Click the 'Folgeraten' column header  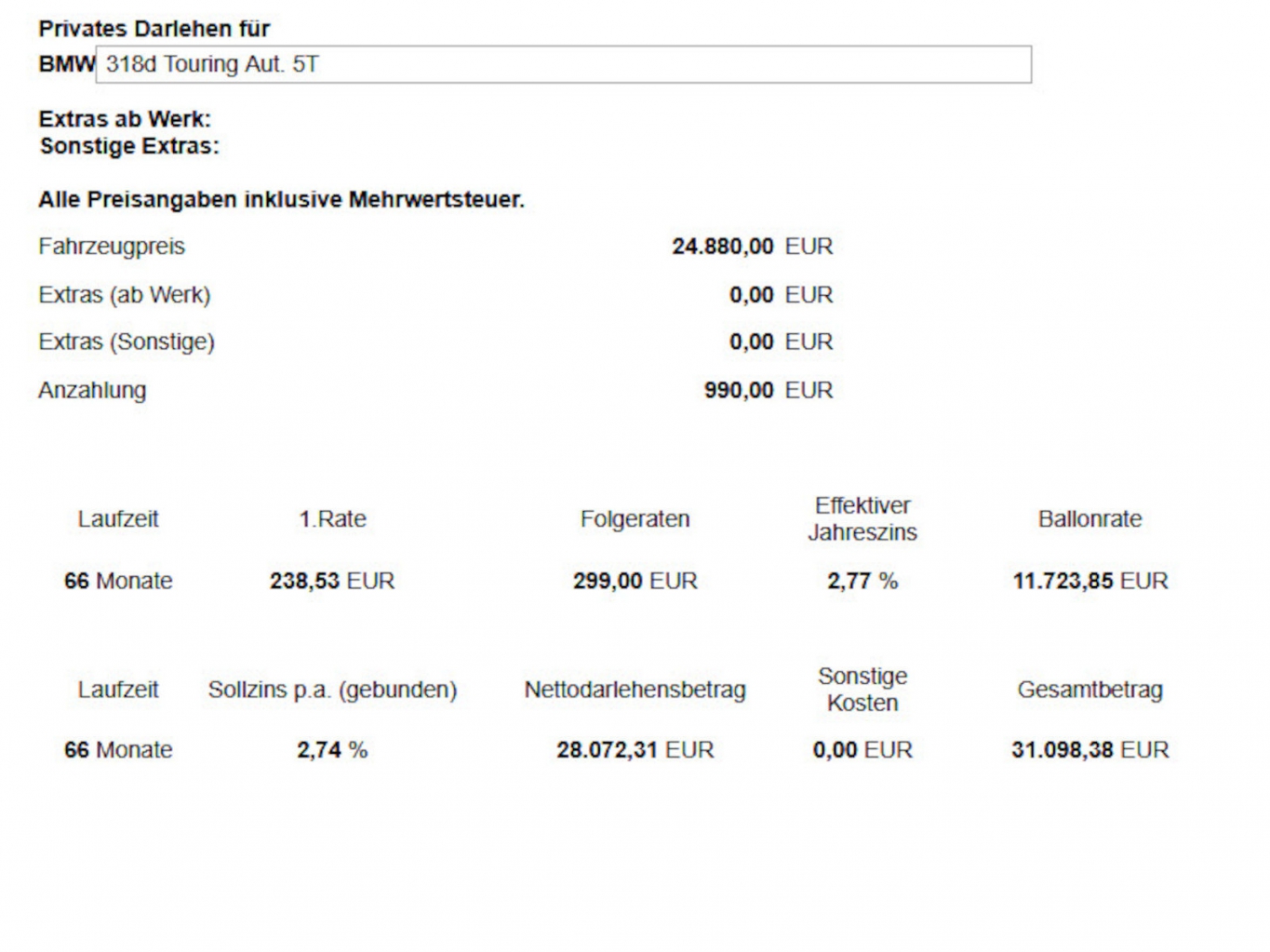(x=635, y=518)
